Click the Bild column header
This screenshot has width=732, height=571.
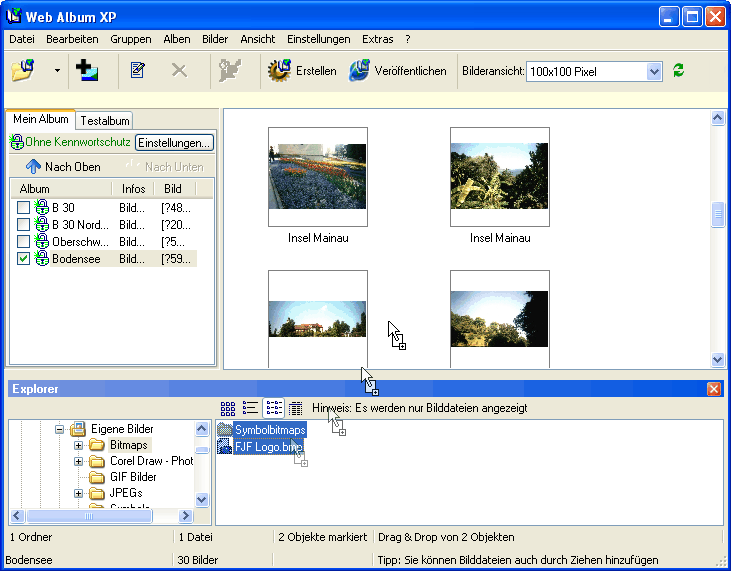[x=175, y=189]
